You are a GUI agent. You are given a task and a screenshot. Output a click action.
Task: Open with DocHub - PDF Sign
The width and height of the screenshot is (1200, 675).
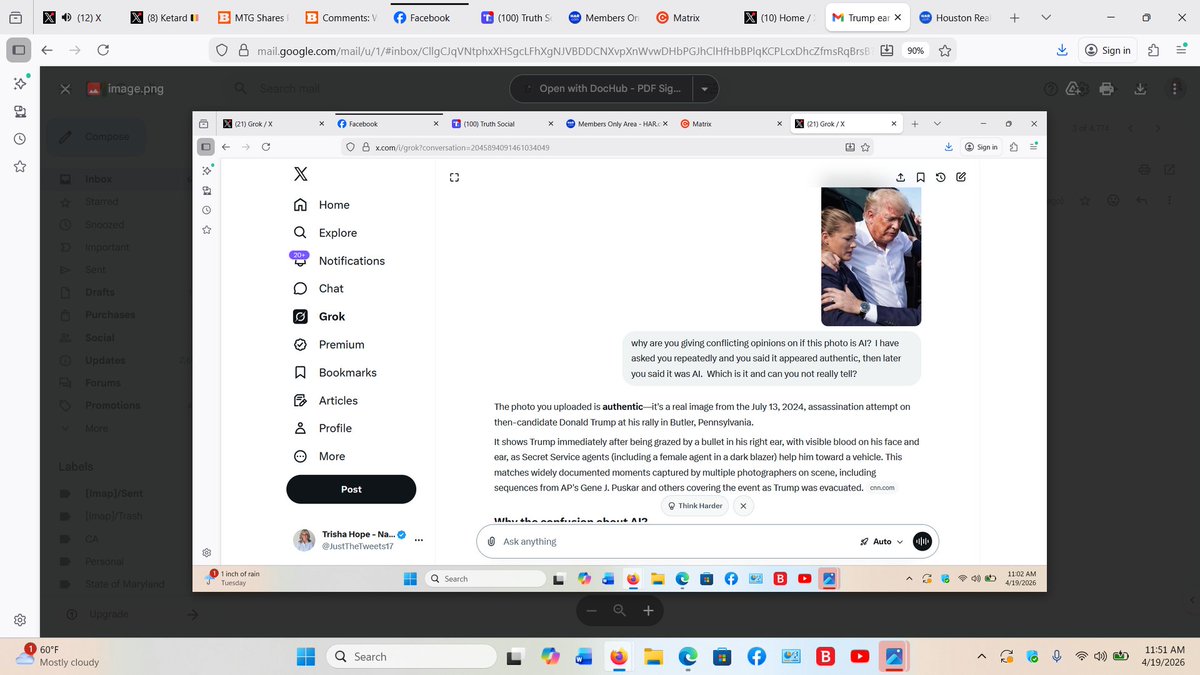click(x=601, y=88)
